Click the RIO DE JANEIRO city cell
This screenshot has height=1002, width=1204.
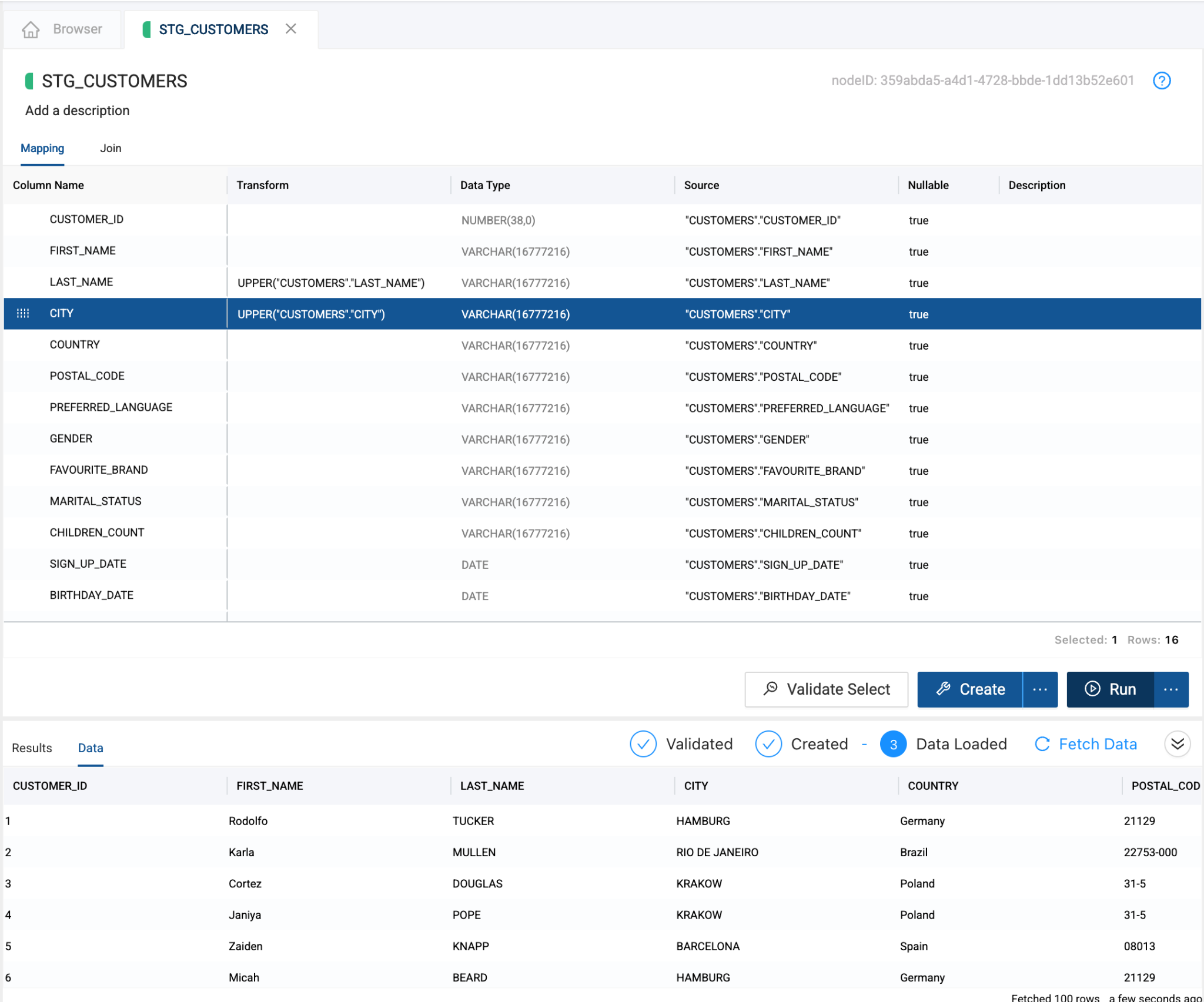tap(717, 852)
